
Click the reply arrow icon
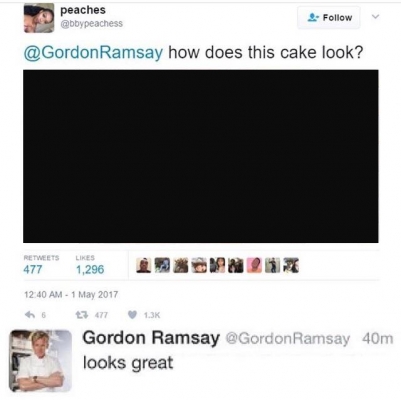30,315
